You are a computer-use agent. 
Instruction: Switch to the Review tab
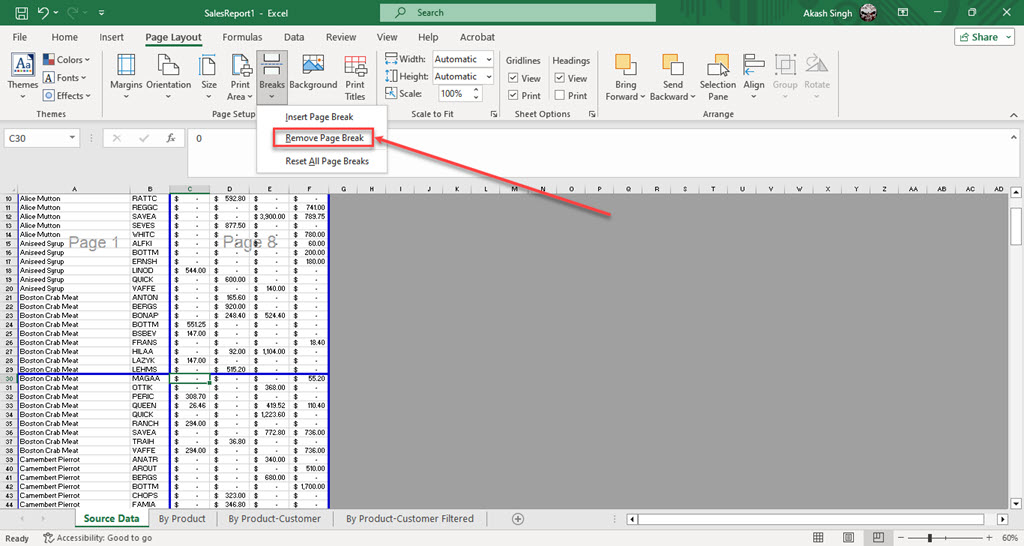(x=341, y=37)
